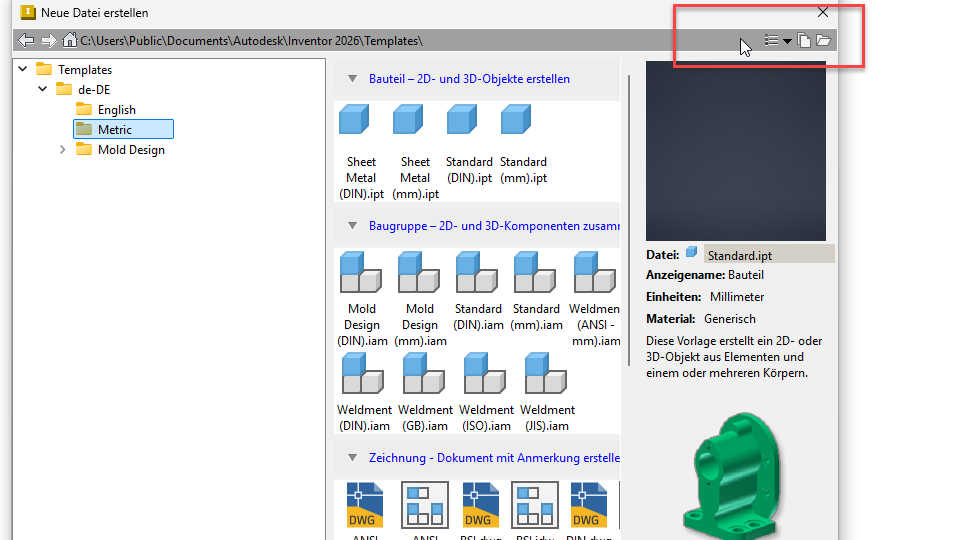Click the home templates icon
Screen dimensions: 960x540
pyautogui.click(x=70, y=40)
